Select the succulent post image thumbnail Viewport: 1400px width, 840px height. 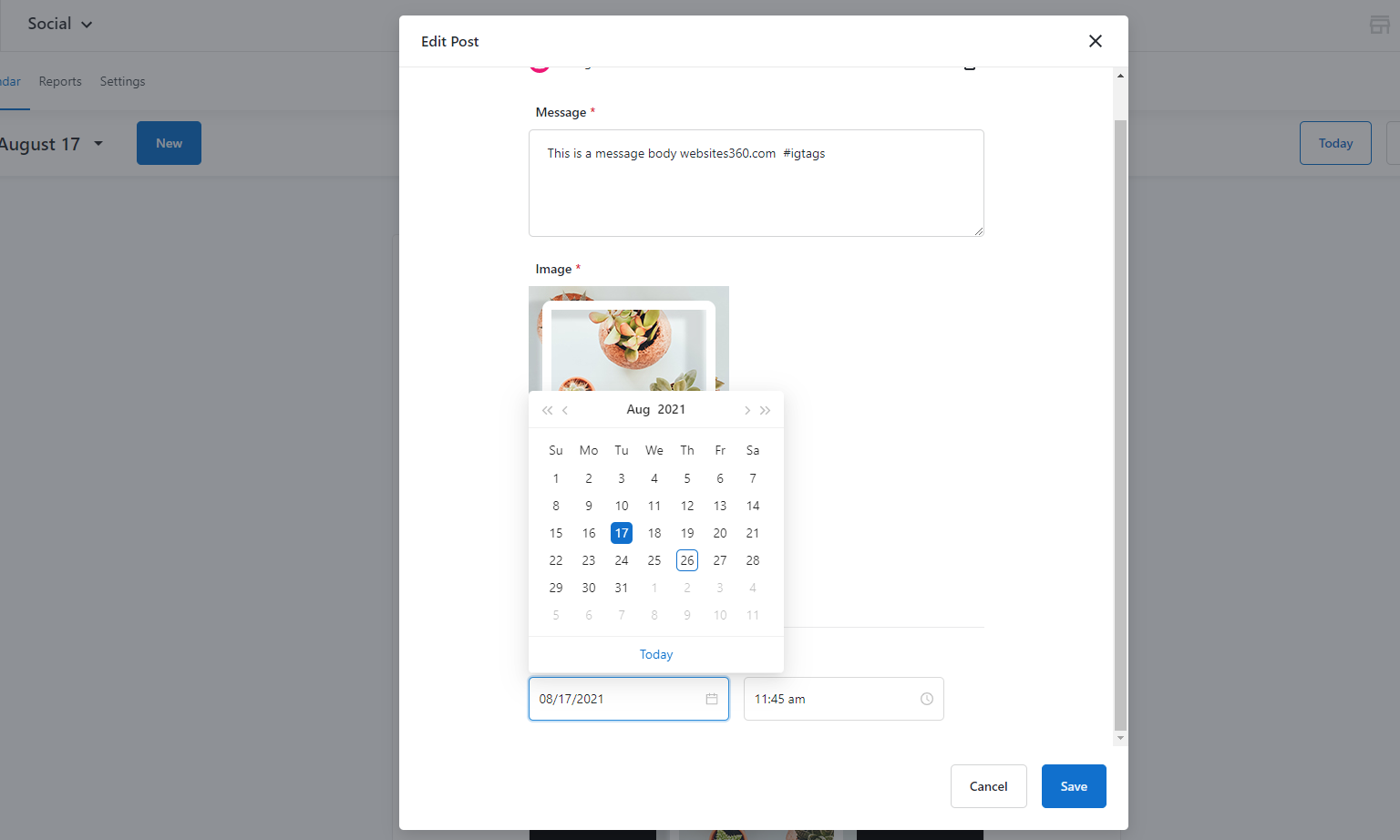pos(629,339)
